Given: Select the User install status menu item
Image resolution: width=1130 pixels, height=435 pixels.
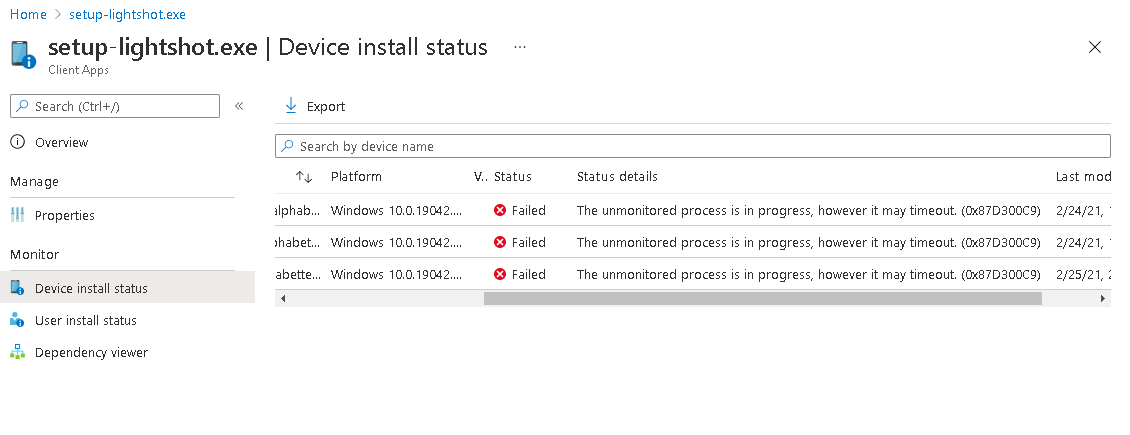Looking at the screenshot, I should (x=86, y=320).
